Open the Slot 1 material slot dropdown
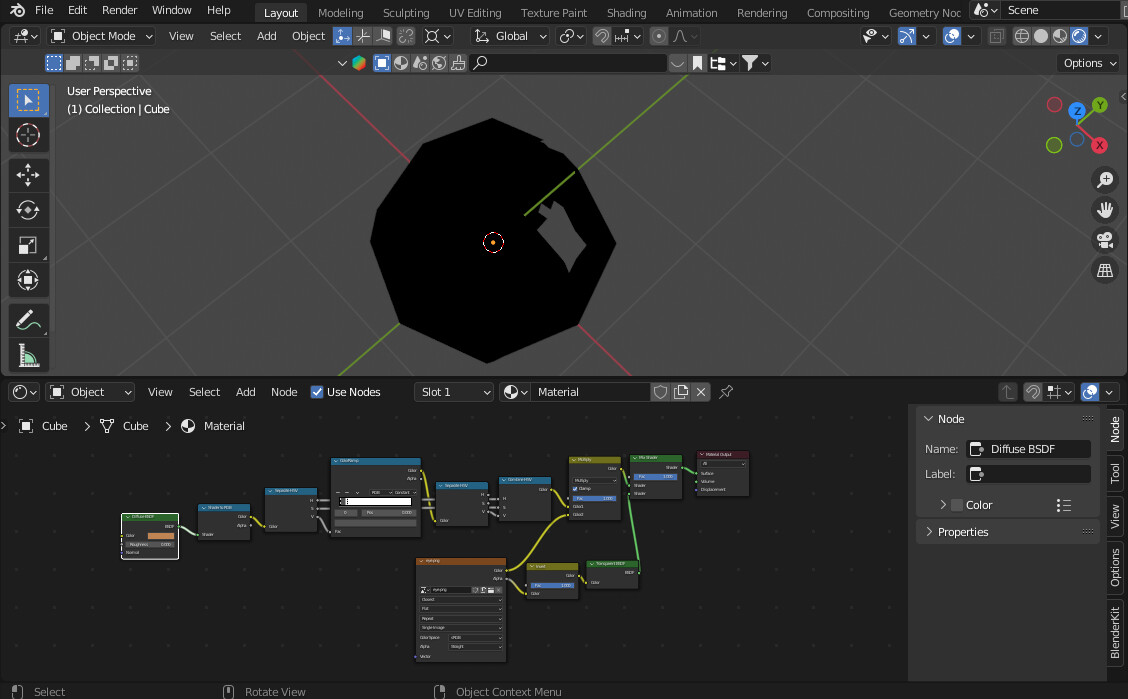 click(454, 392)
